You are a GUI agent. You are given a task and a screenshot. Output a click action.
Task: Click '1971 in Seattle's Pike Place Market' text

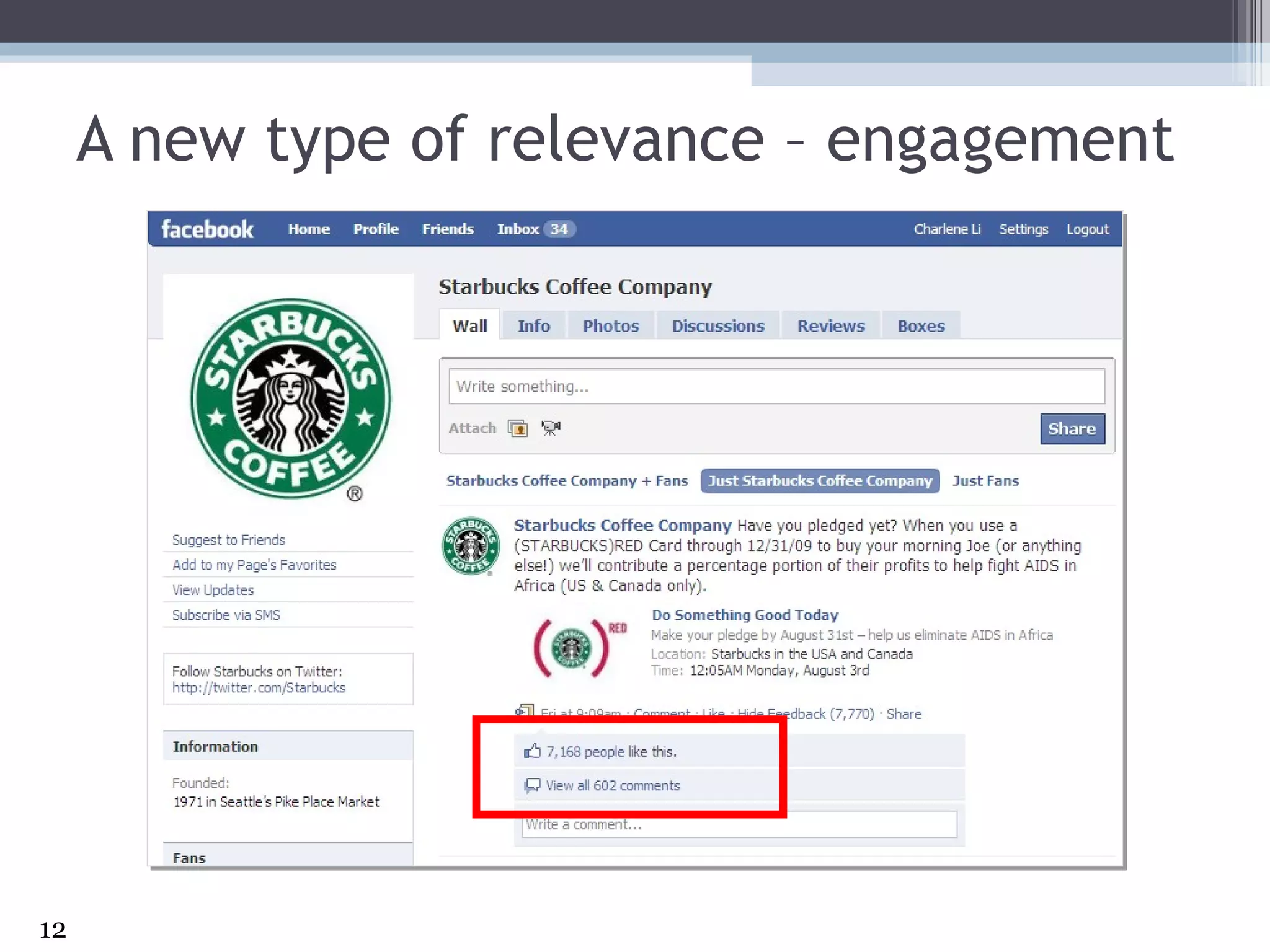tap(276, 802)
